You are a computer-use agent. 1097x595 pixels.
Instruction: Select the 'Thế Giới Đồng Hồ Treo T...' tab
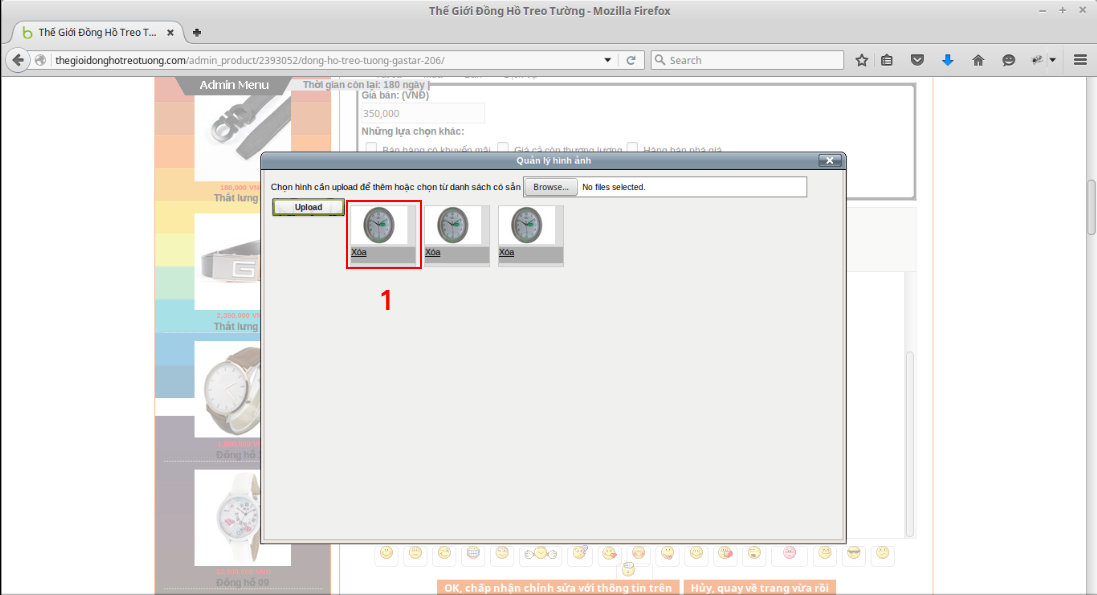click(96, 32)
